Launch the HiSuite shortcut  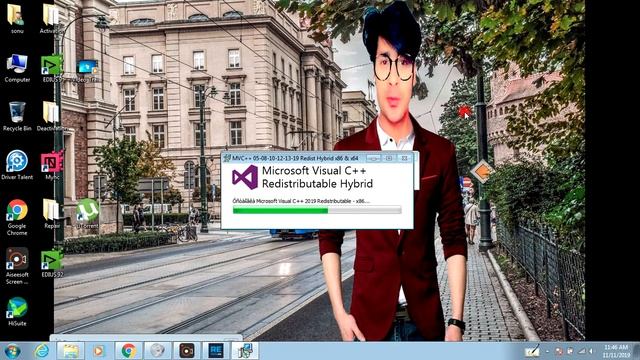coord(17,312)
